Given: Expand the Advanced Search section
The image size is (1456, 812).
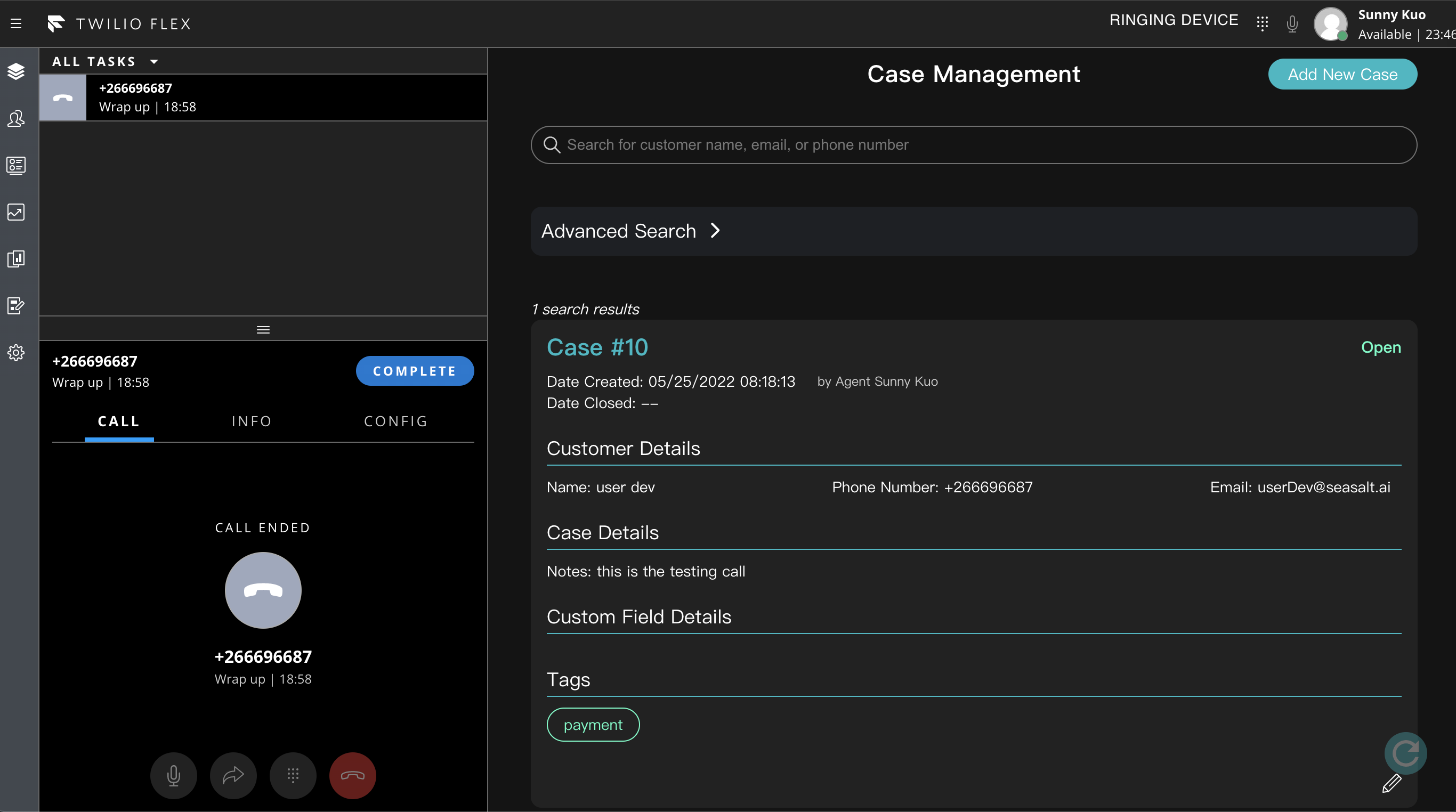Looking at the screenshot, I should pyautogui.click(x=632, y=231).
